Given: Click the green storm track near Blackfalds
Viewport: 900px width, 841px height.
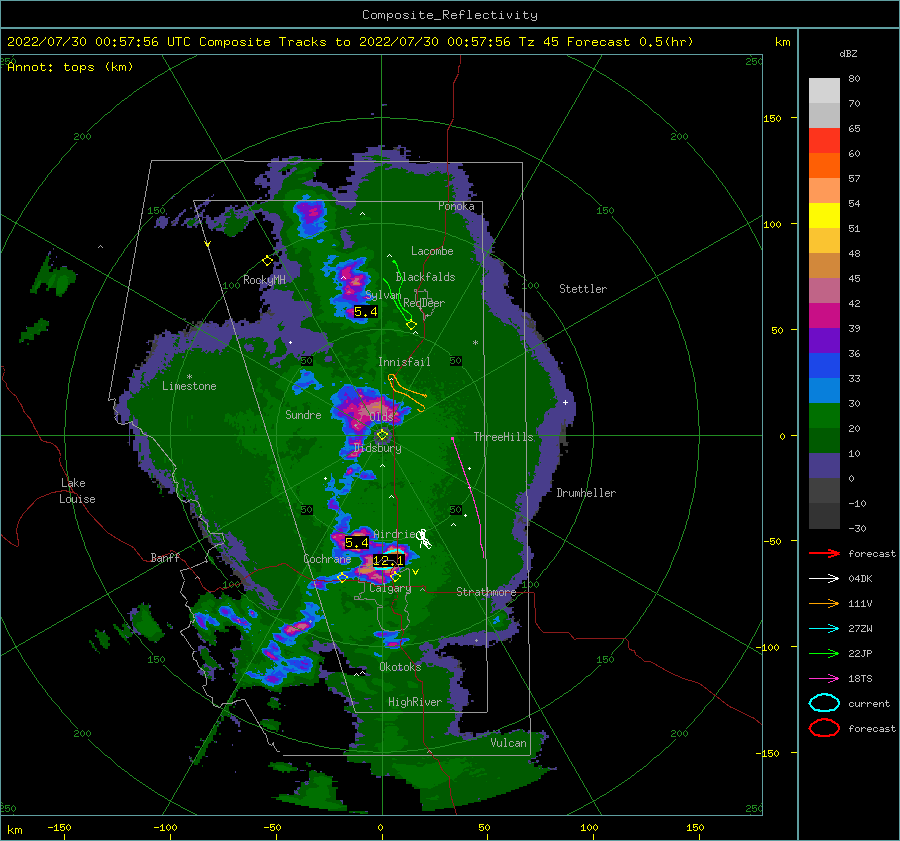Looking at the screenshot, I should point(399,293).
